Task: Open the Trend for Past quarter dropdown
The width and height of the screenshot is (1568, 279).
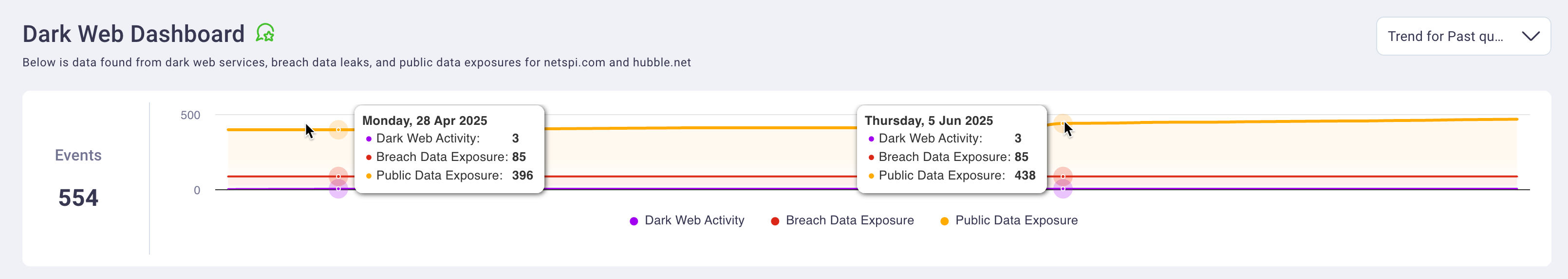Action: [x=1463, y=37]
